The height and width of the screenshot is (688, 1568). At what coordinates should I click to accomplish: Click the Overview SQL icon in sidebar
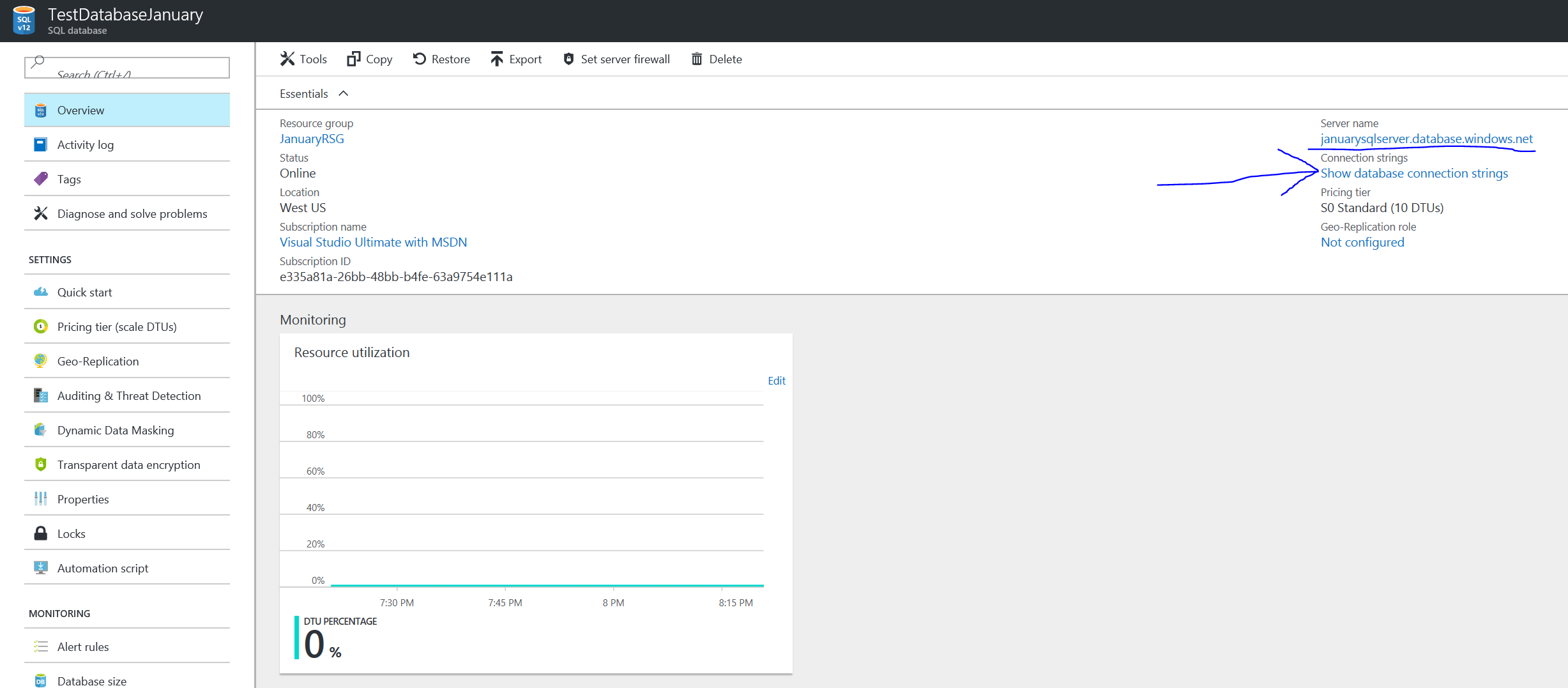pyautogui.click(x=41, y=111)
